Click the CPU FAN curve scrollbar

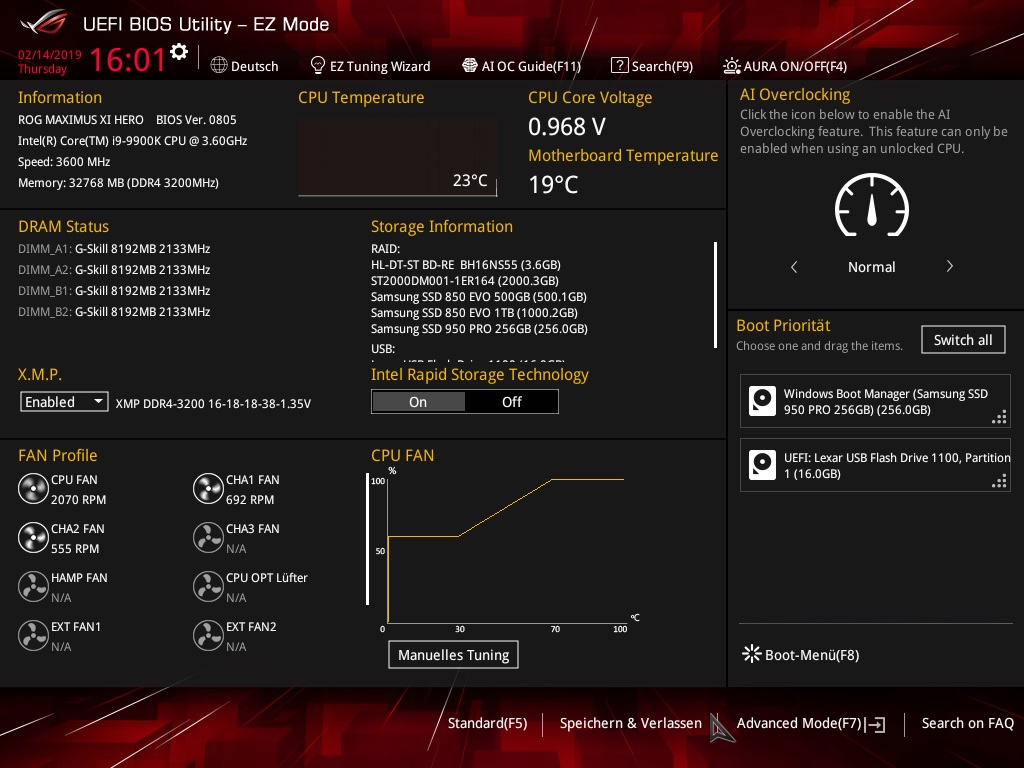tap(368, 539)
